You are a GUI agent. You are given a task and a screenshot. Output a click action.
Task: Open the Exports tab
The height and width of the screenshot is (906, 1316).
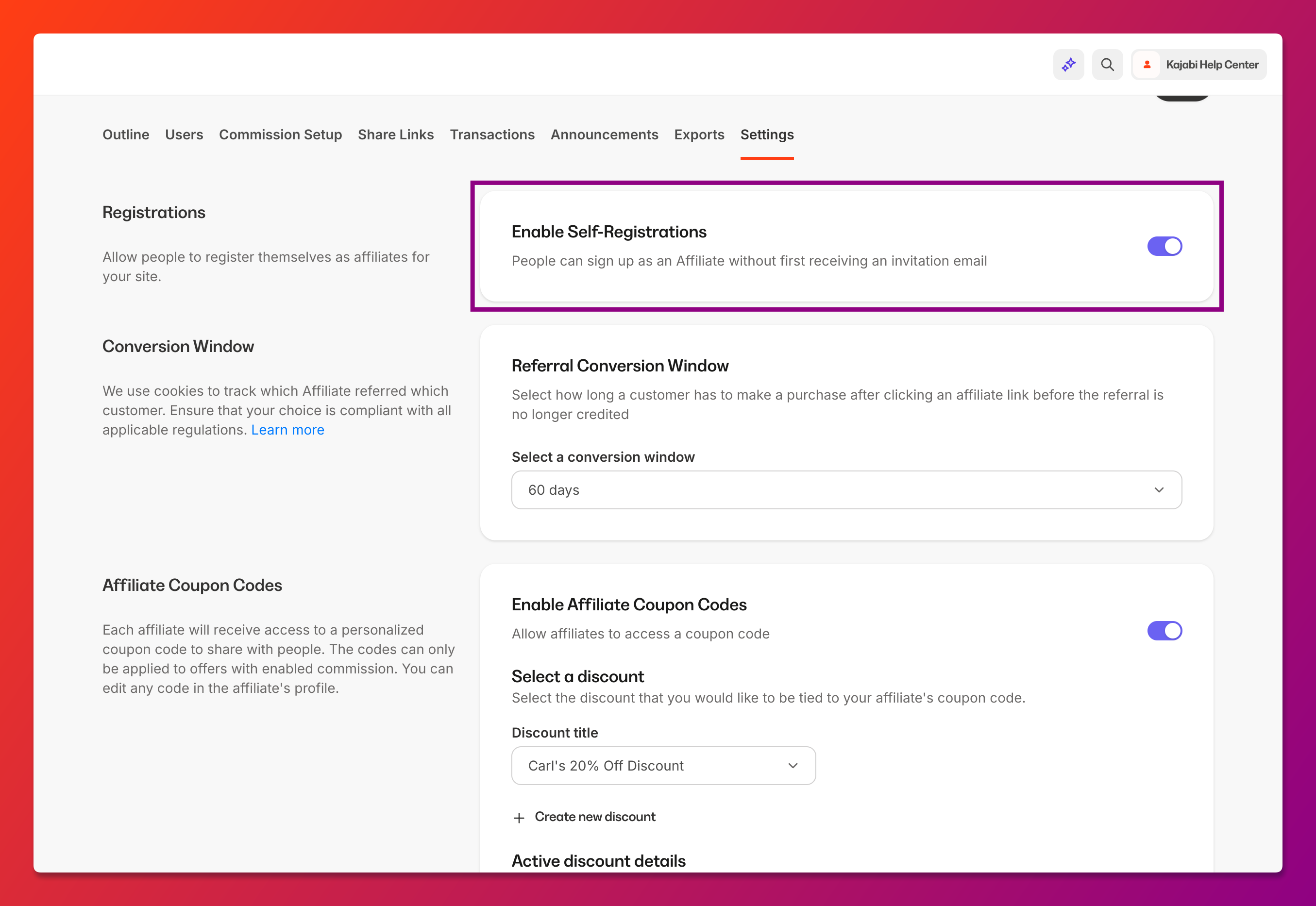point(699,134)
